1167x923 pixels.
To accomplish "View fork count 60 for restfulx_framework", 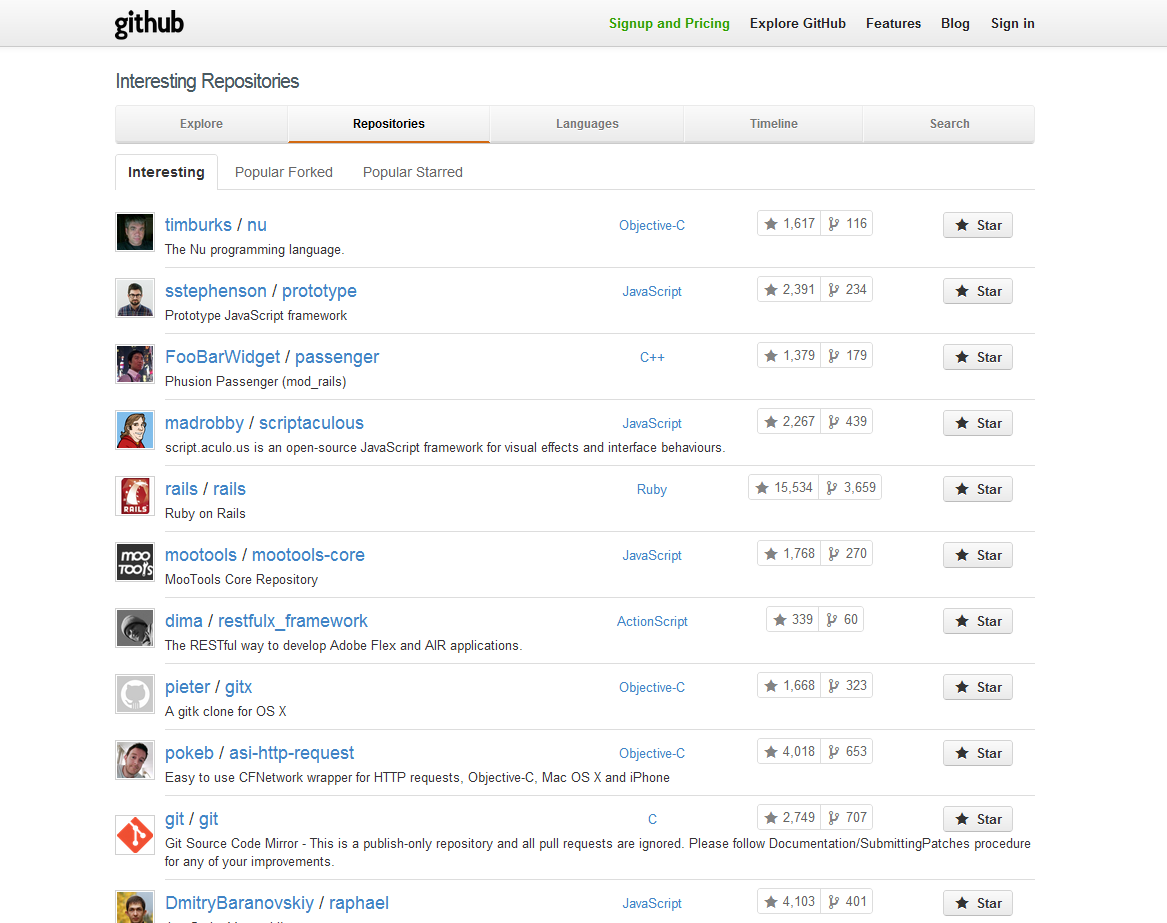I will click(842, 619).
